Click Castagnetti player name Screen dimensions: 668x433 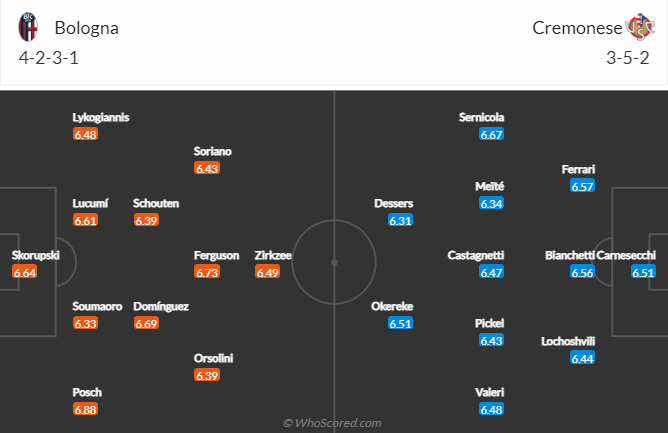pos(476,255)
